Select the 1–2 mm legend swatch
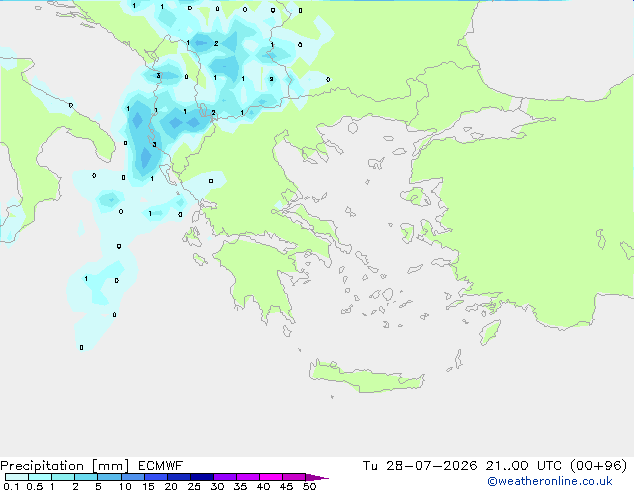Viewport: 634px width, 490px height. click(x=63, y=477)
